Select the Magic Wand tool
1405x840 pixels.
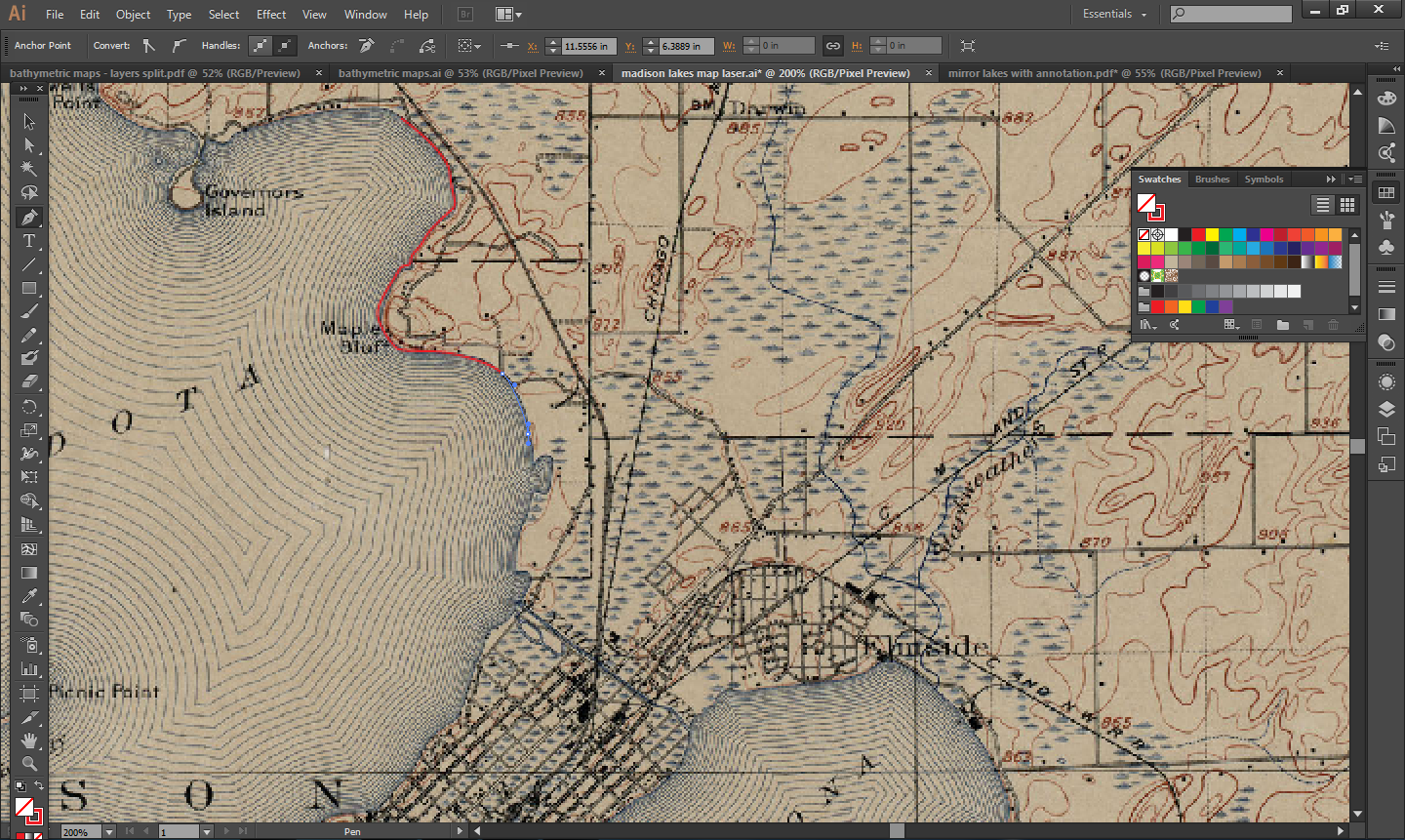pos(29,169)
